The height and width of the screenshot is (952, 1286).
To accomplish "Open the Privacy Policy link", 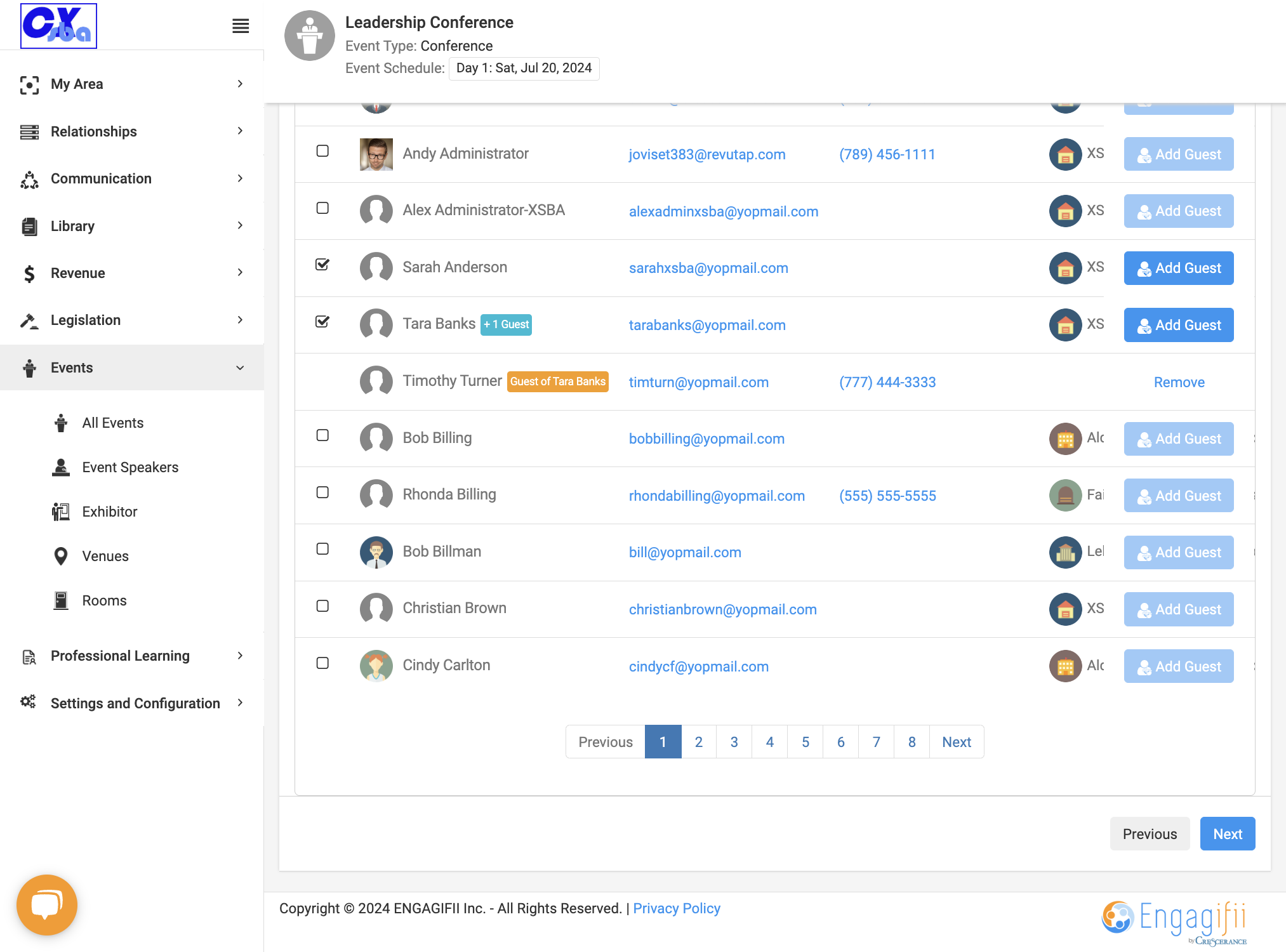I will [x=677, y=908].
